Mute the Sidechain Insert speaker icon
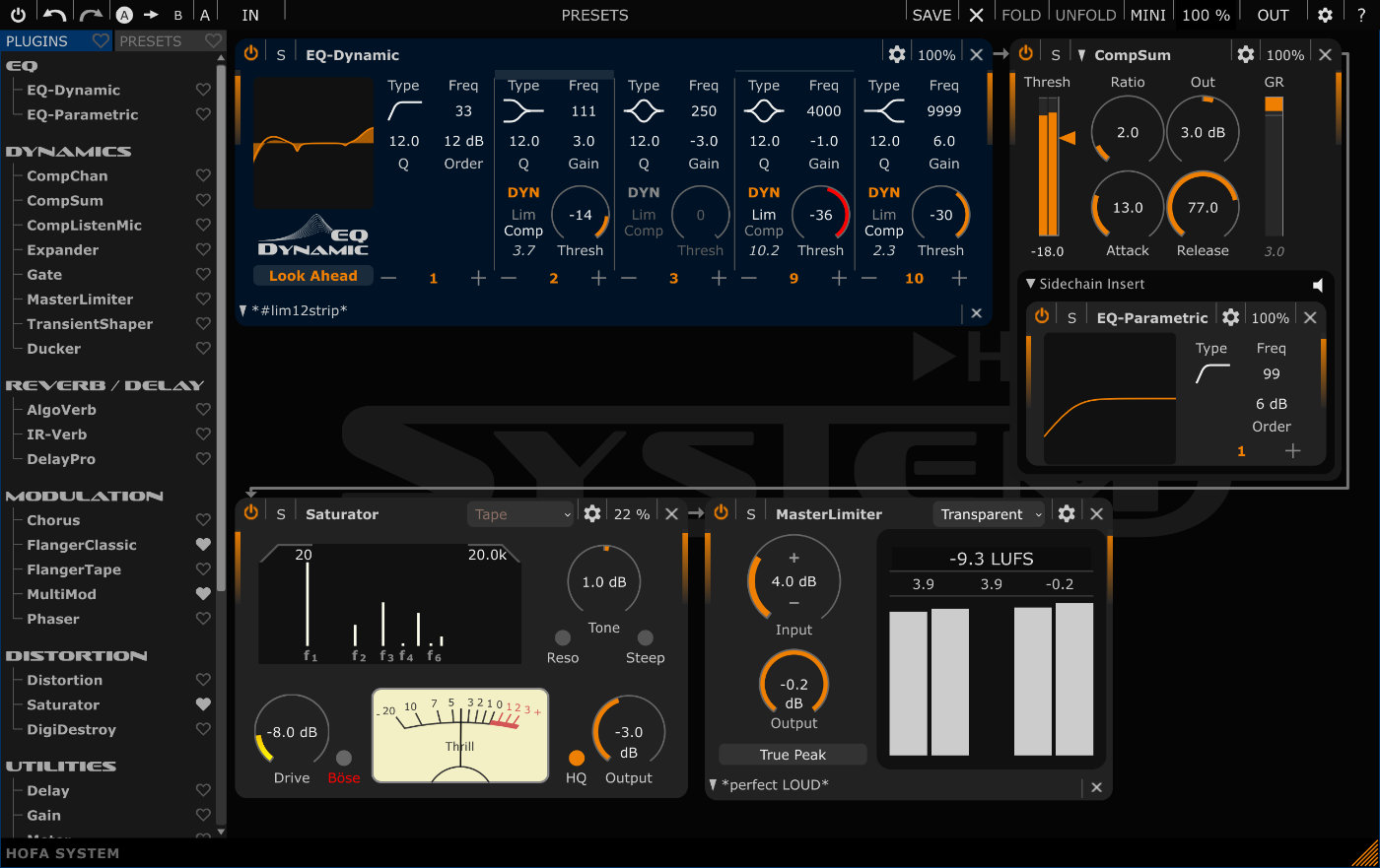The height and width of the screenshot is (868, 1380). [x=1318, y=284]
